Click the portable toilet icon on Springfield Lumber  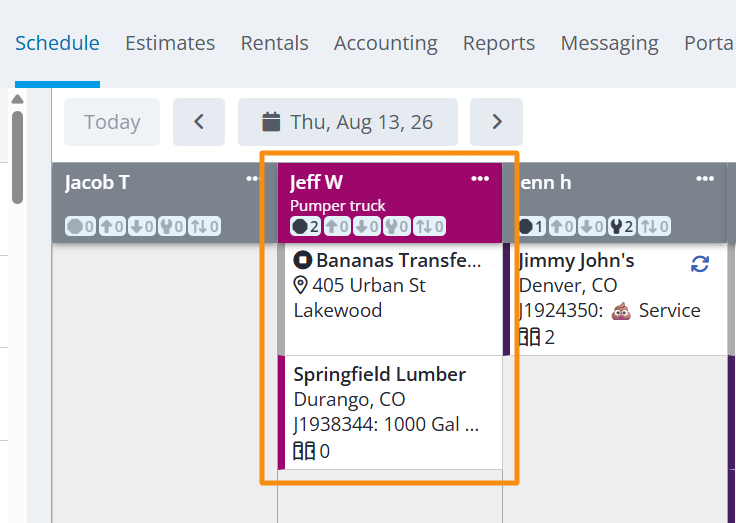pos(304,451)
